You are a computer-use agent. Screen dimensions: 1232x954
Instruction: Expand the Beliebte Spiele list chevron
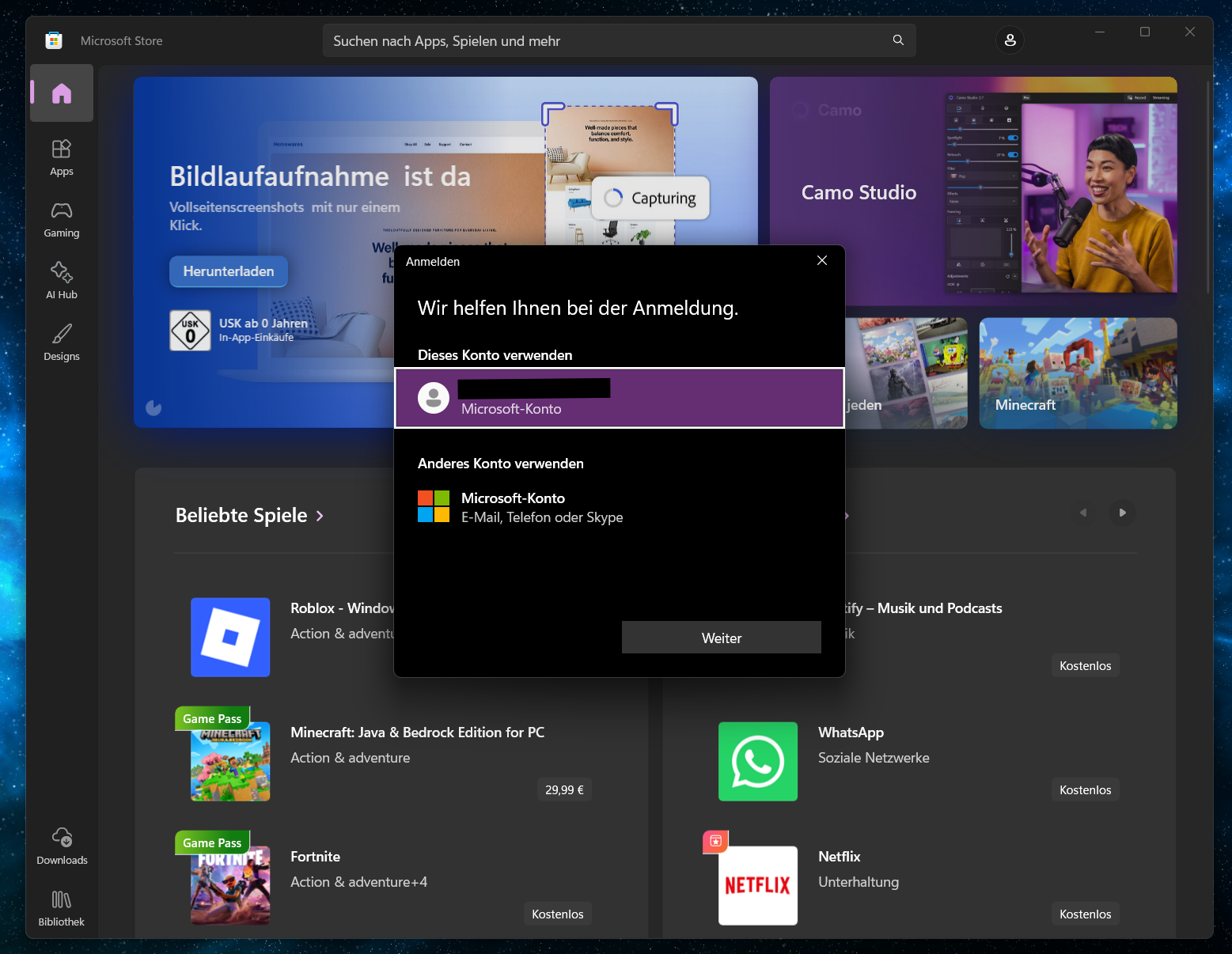[x=320, y=516]
